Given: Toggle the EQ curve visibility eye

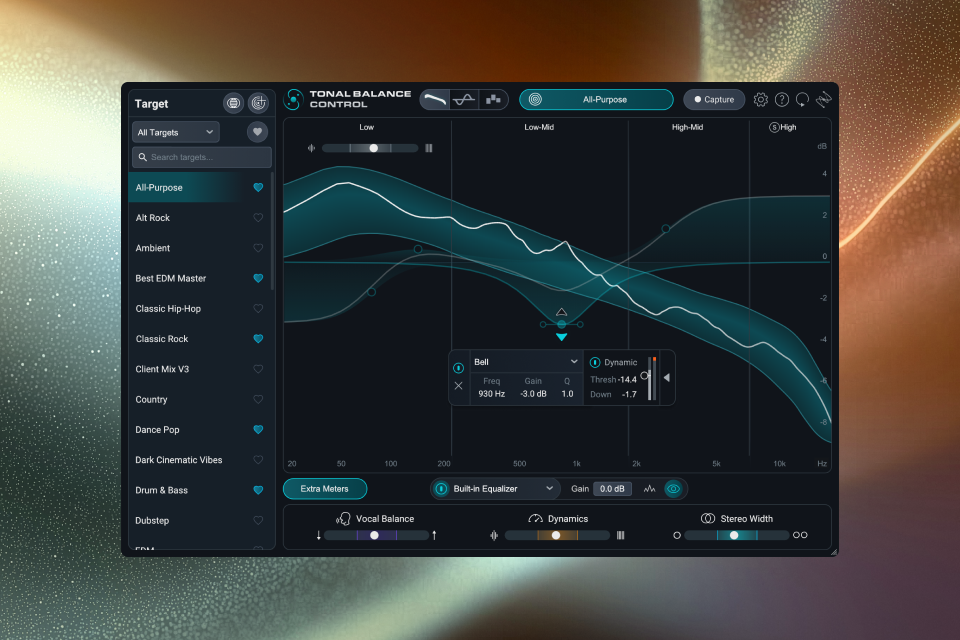Looking at the screenshot, I should pyautogui.click(x=673, y=489).
